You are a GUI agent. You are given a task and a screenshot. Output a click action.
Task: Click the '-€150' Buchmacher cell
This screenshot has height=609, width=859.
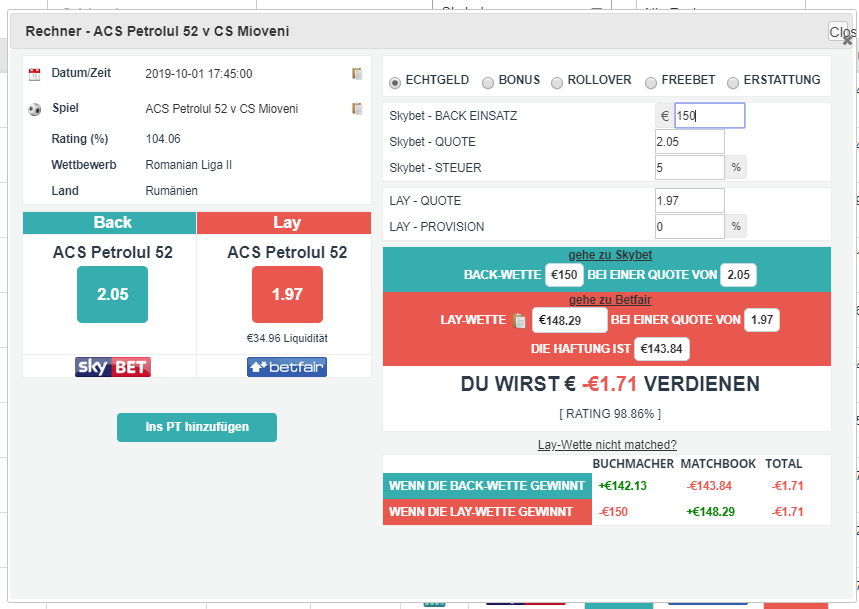(x=613, y=512)
